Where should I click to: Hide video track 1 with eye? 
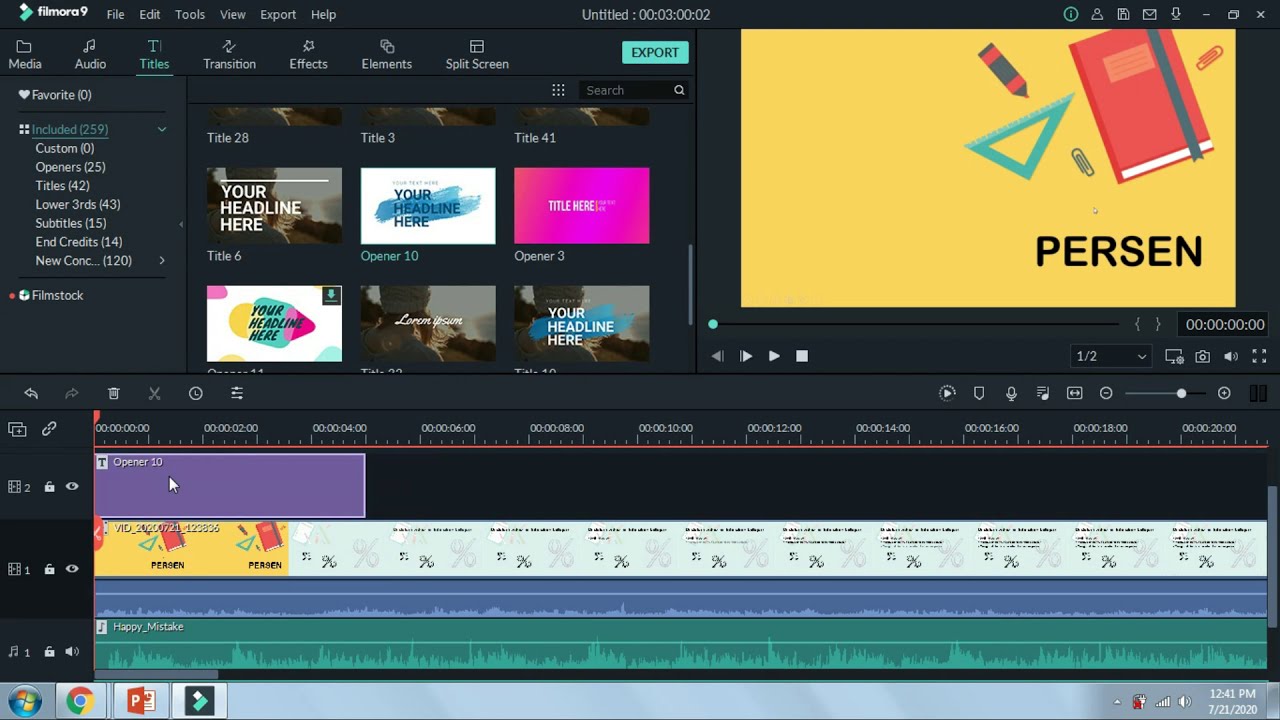click(72, 569)
